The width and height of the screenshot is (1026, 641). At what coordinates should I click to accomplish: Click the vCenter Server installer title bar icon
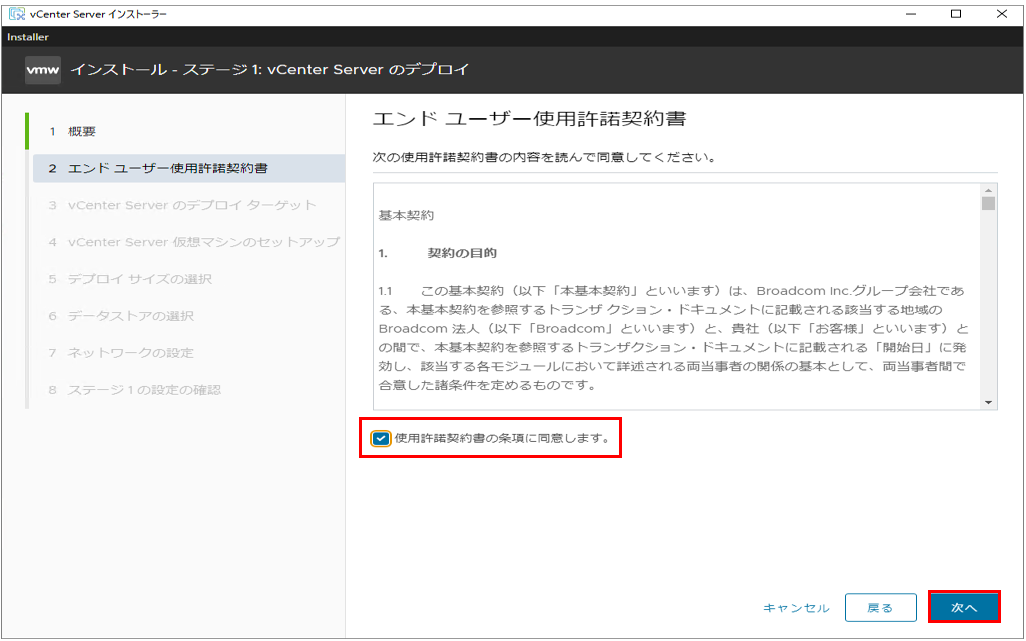click(16, 14)
